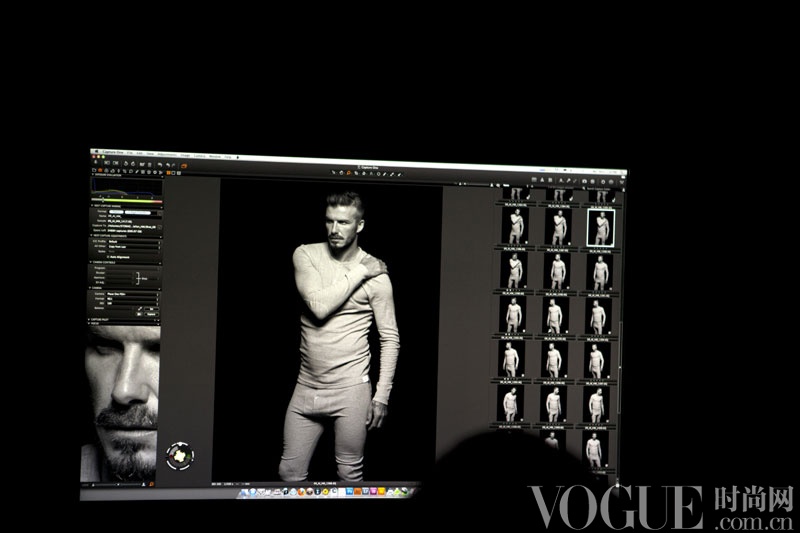The height and width of the screenshot is (533, 800).
Task: Collapse the Camera Controls panel
Action: (x=90, y=262)
